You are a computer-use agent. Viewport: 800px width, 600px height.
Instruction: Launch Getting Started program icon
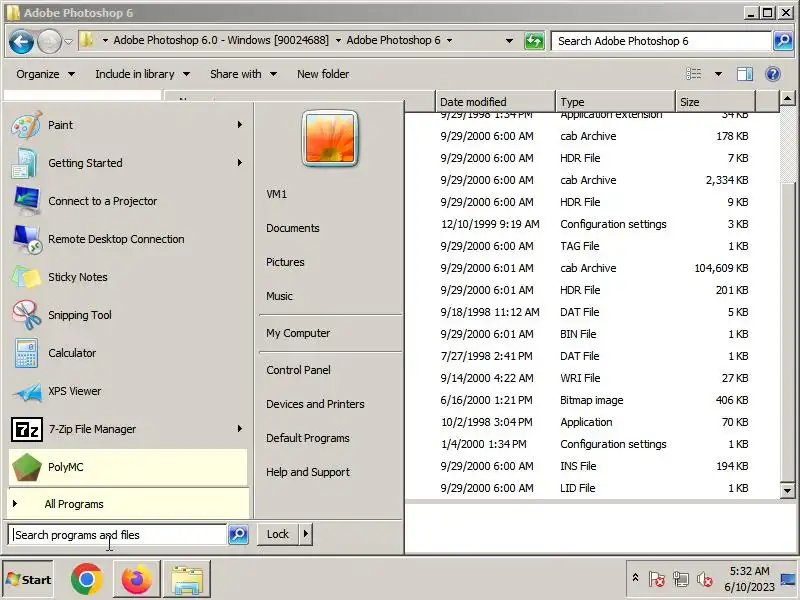[23, 163]
